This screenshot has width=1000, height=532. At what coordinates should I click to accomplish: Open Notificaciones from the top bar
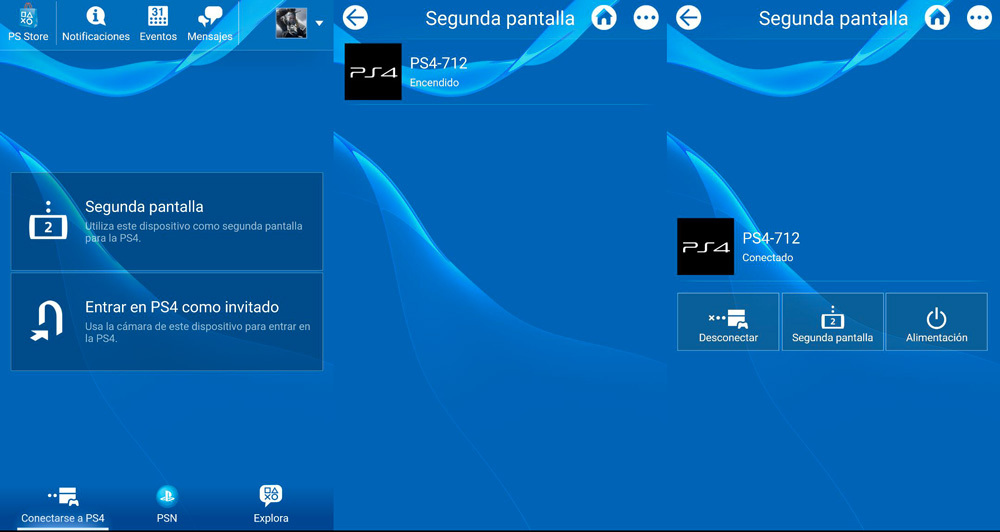[x=96, y=23]
